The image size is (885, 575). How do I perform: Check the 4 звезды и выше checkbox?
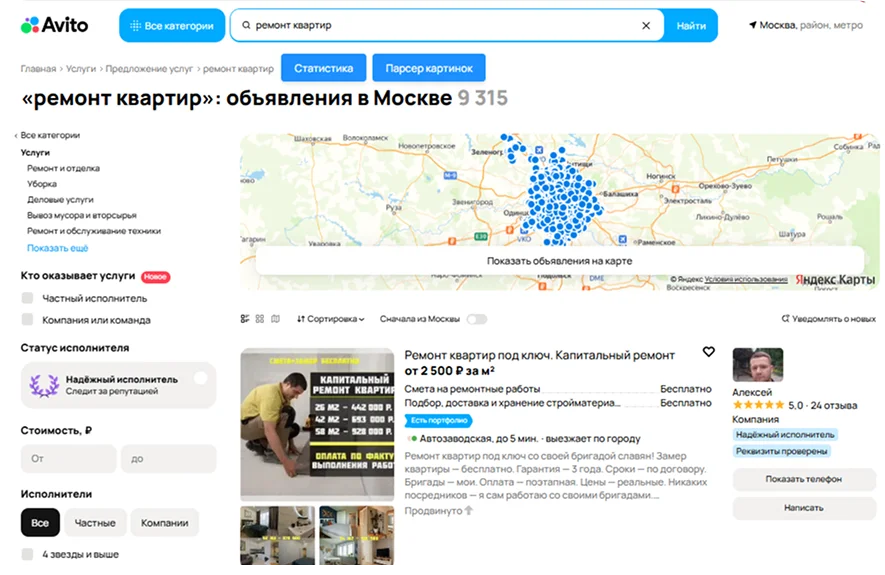27,554
